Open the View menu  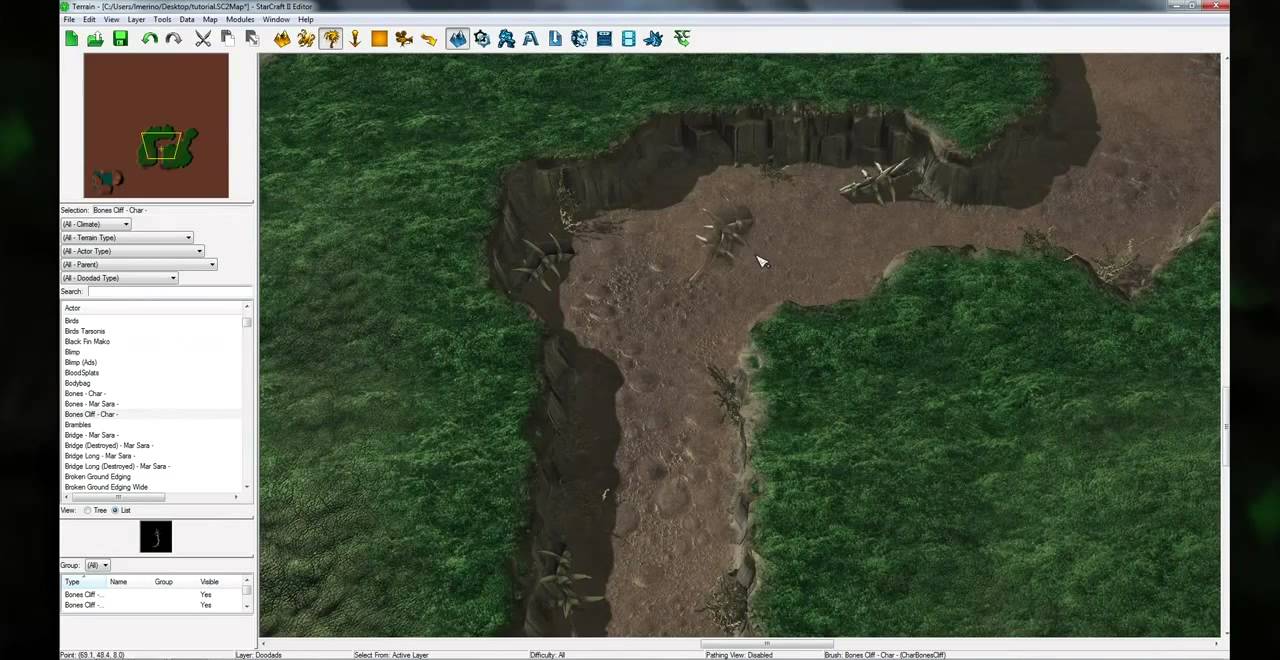[111, 20]
